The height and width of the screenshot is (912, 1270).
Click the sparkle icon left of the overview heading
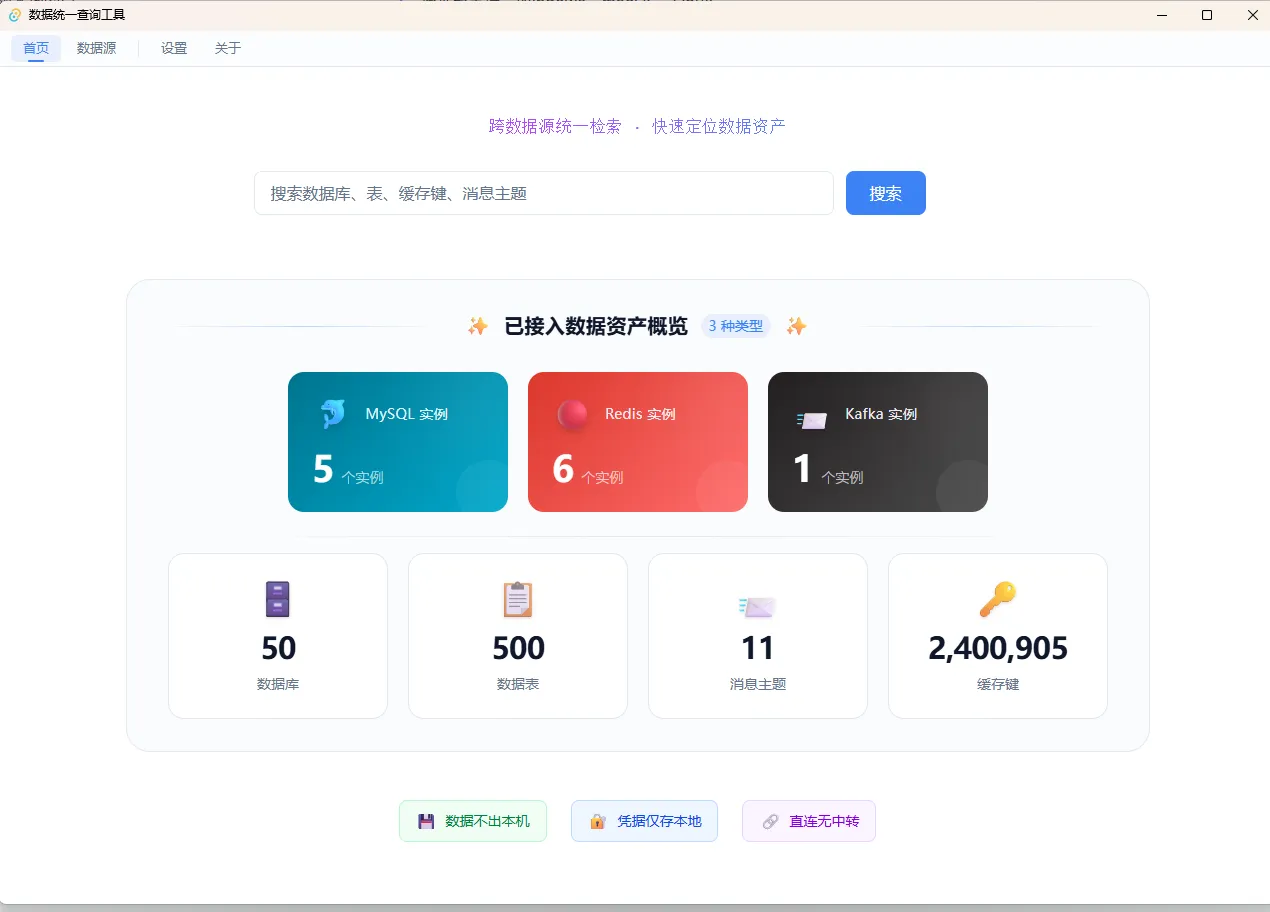click(x=478, y=326)
